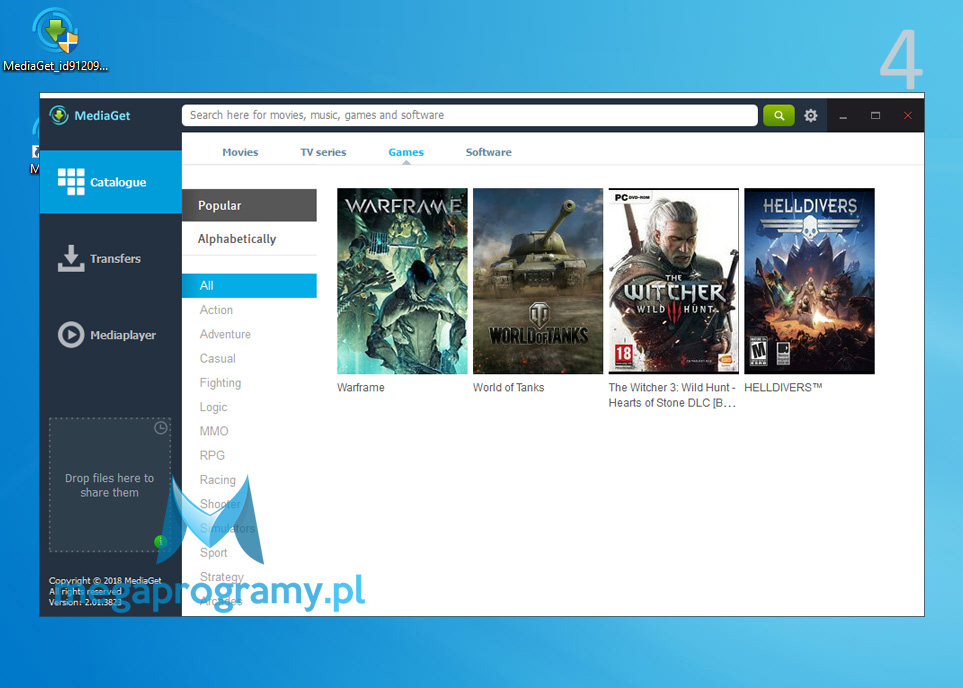The width and height of the screenshot is (963, 688).
Task: Click the clock icon in drop zone
Action: point(161,428)
